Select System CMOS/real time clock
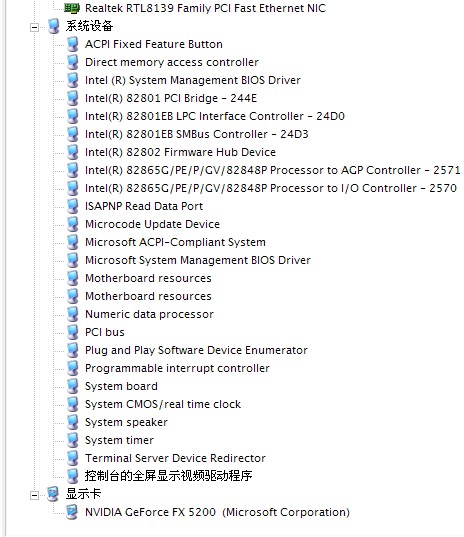The image size is (464, 537). [x=163, y=404]
